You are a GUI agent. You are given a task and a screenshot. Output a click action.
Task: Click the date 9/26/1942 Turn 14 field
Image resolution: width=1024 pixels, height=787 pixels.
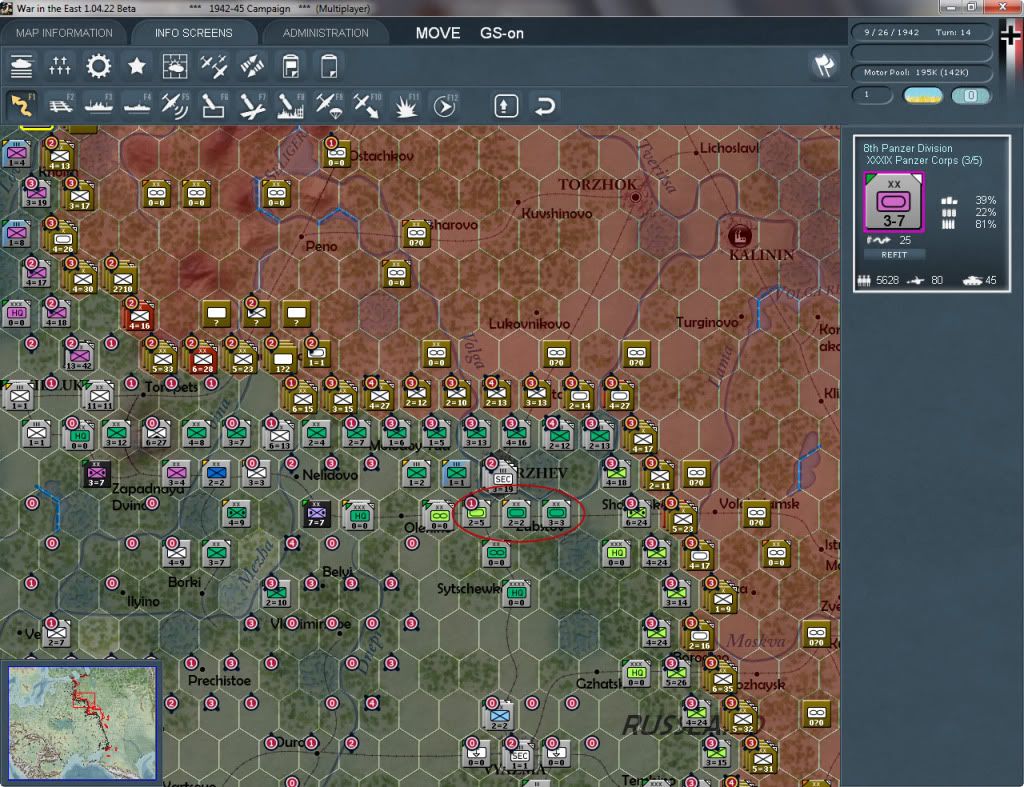point(921,32)
